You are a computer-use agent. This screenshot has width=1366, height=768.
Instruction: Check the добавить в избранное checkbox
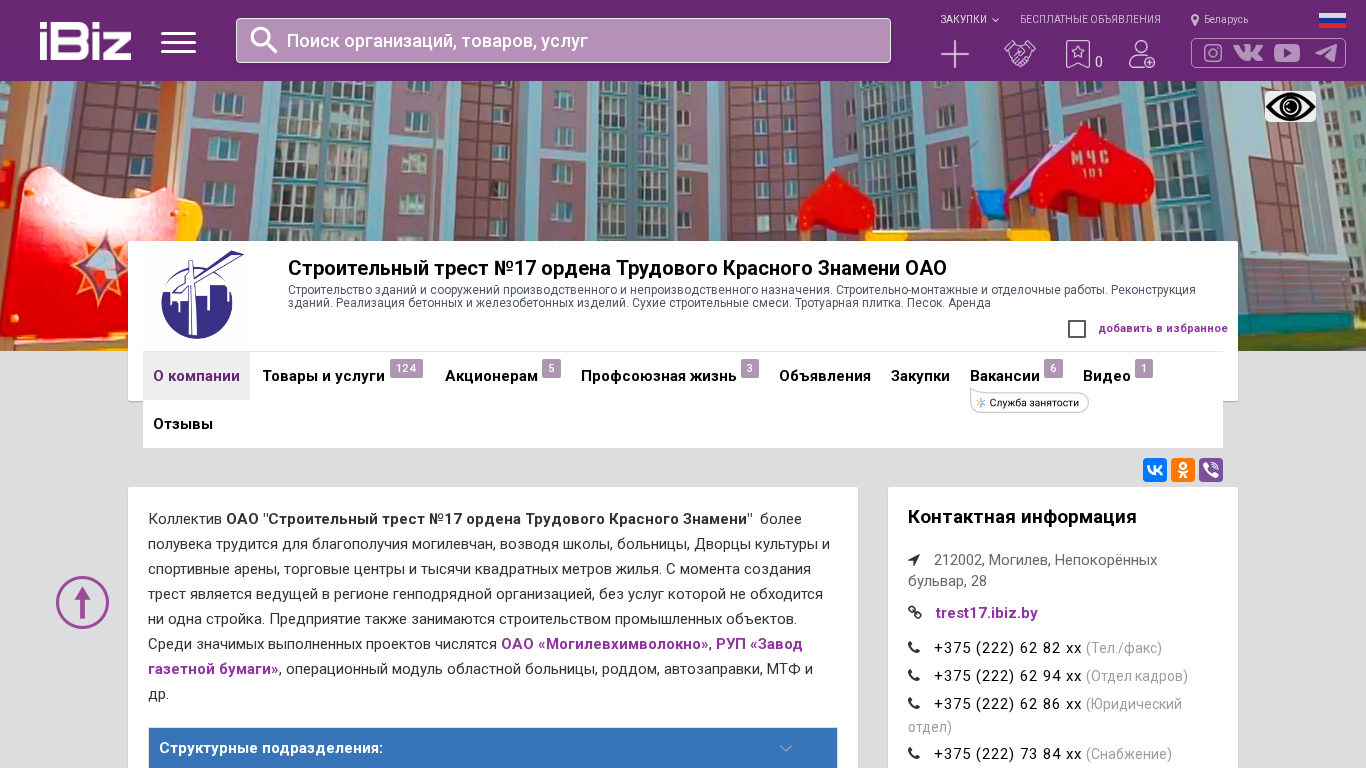pos(1077,329)
